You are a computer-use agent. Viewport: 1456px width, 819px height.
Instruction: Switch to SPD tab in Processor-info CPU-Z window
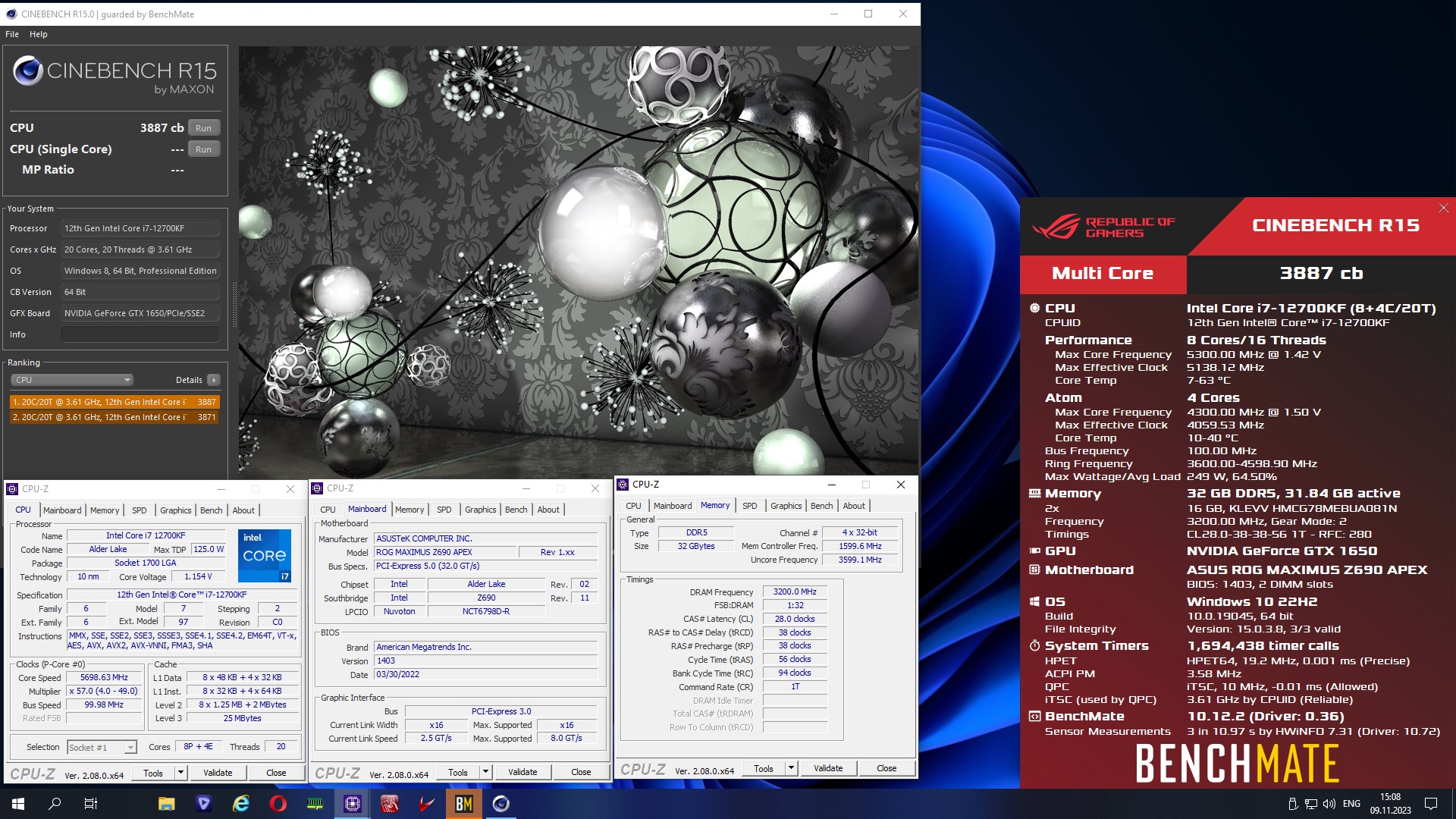tap(140, 510)
